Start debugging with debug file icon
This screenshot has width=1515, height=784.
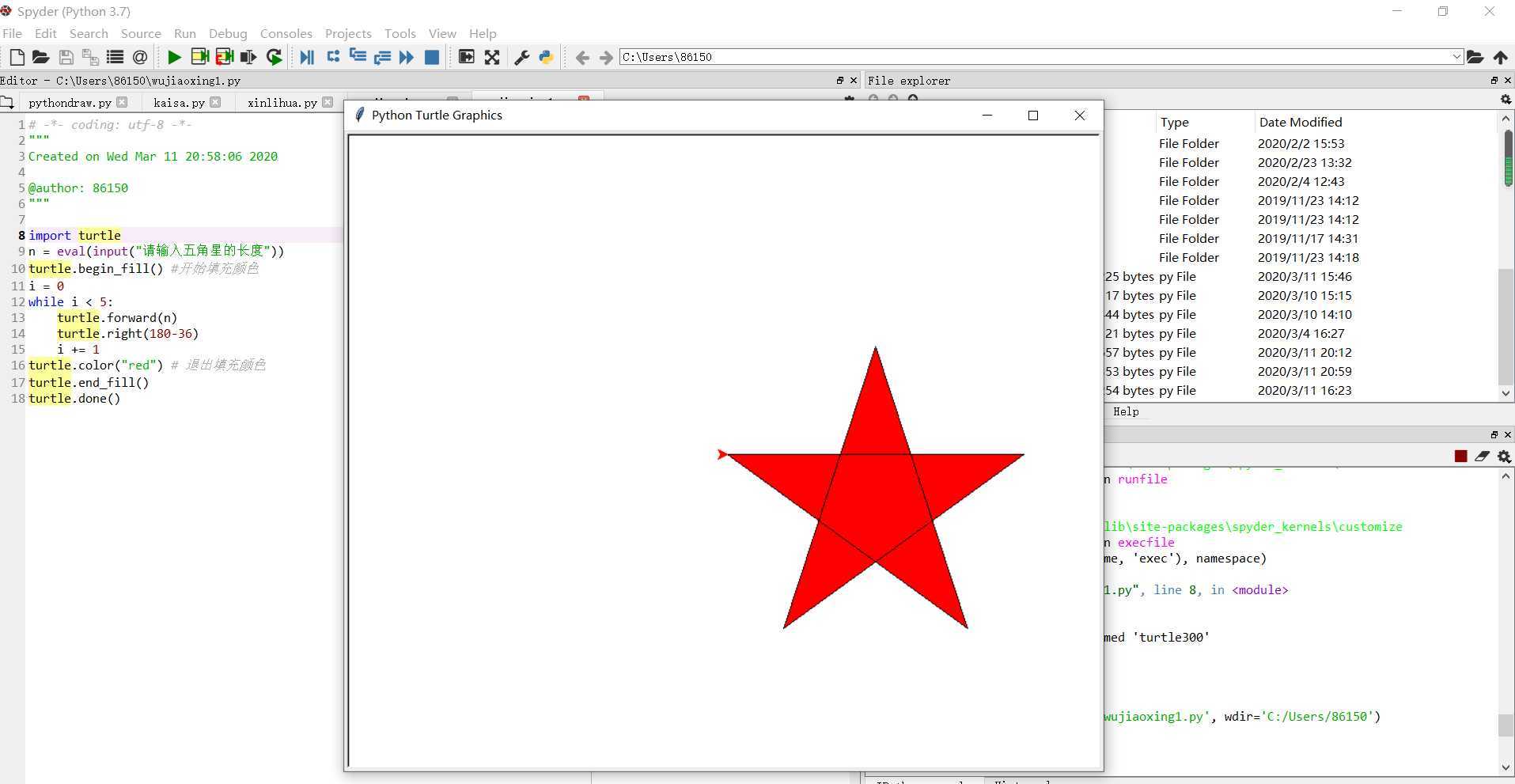click(307, 57)
